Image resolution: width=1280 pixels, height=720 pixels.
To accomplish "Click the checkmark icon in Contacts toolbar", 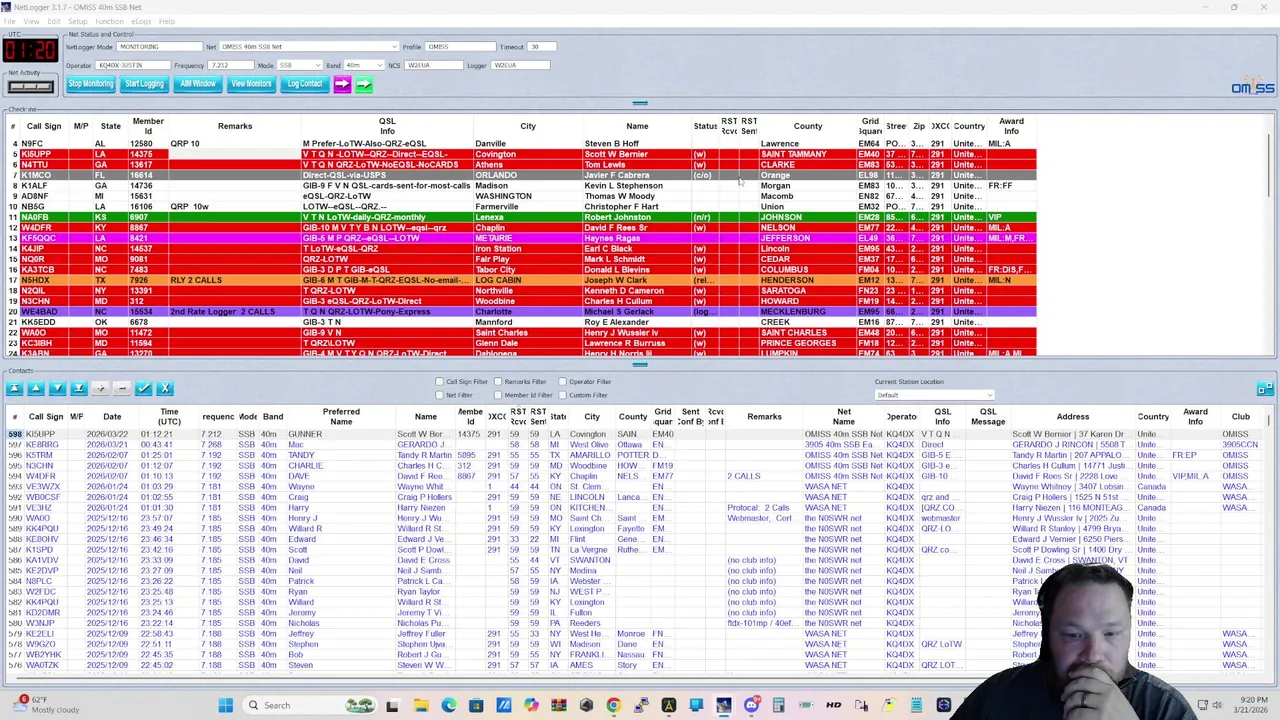I will (x=143, y=388).
